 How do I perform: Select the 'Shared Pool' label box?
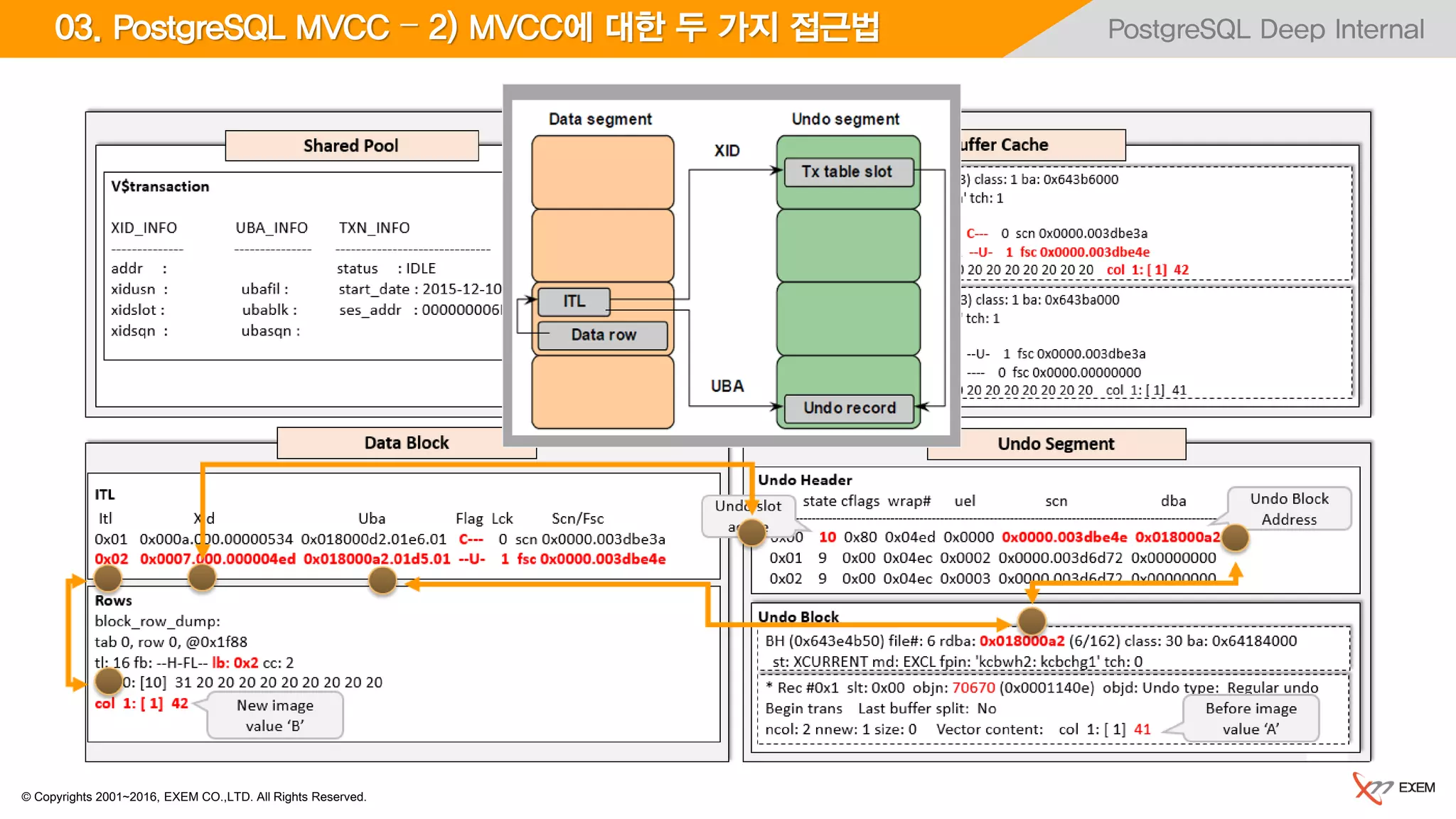351,146
